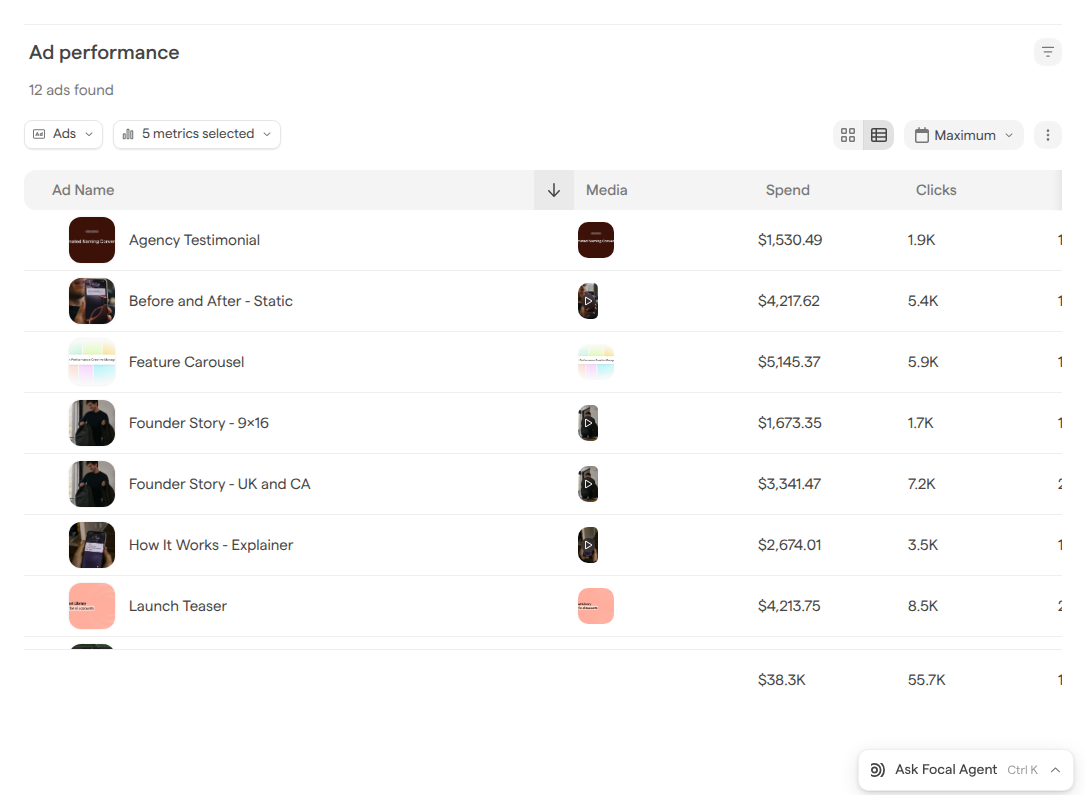The image size is (1086, 795).
Task: Click the Ad Name column header
Action: (83, 190)
